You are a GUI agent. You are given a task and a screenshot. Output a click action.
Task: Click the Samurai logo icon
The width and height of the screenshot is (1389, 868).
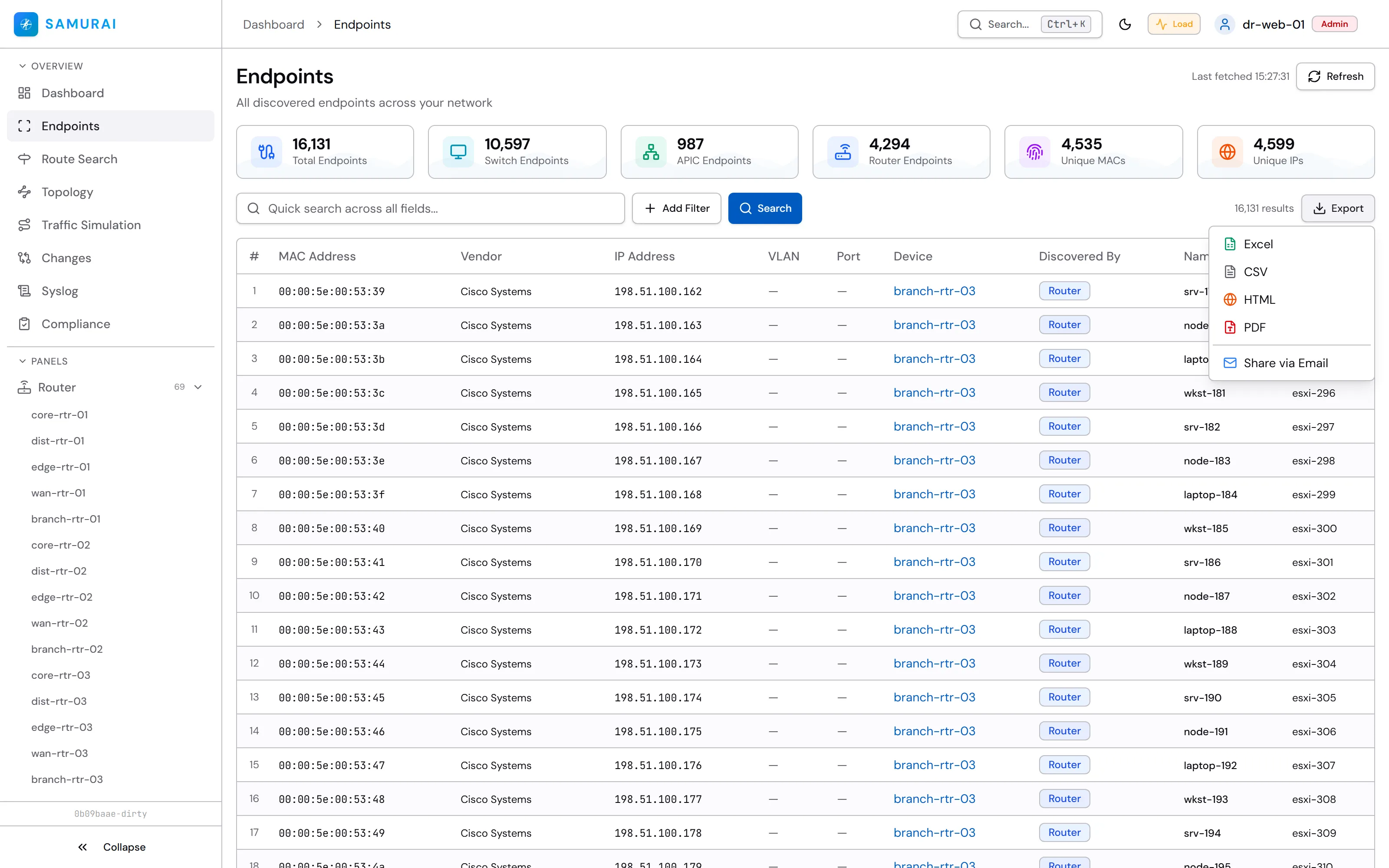pyautogui.click(x=26, y=24)
